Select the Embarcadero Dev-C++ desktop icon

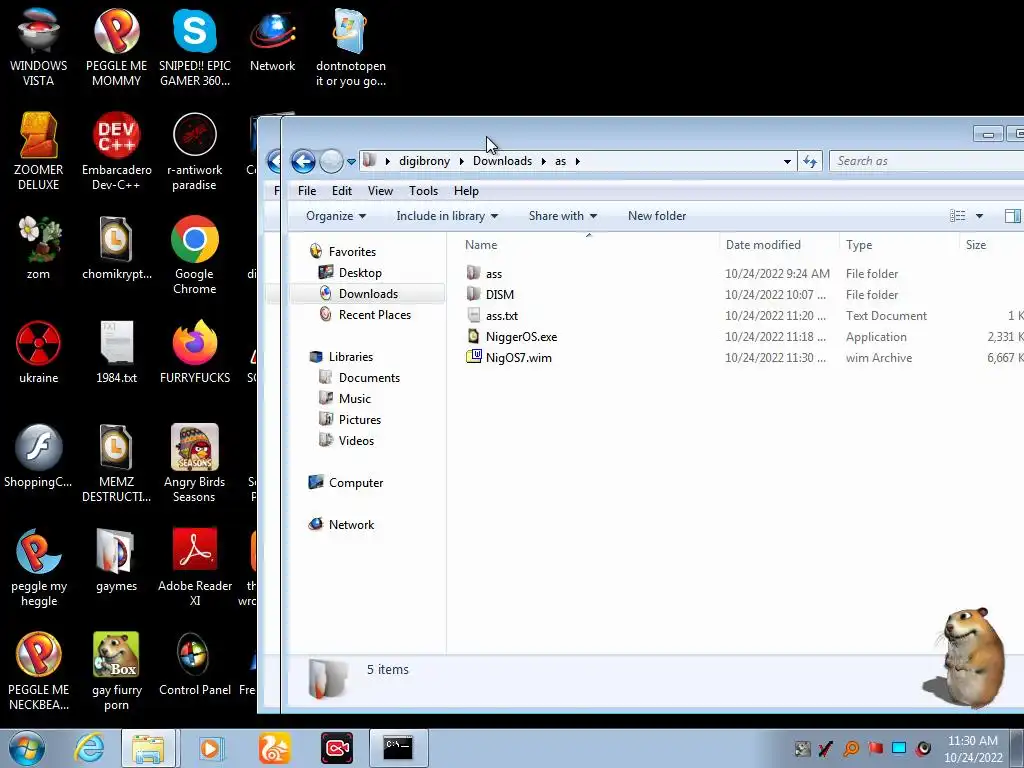[x=116, y=152]
